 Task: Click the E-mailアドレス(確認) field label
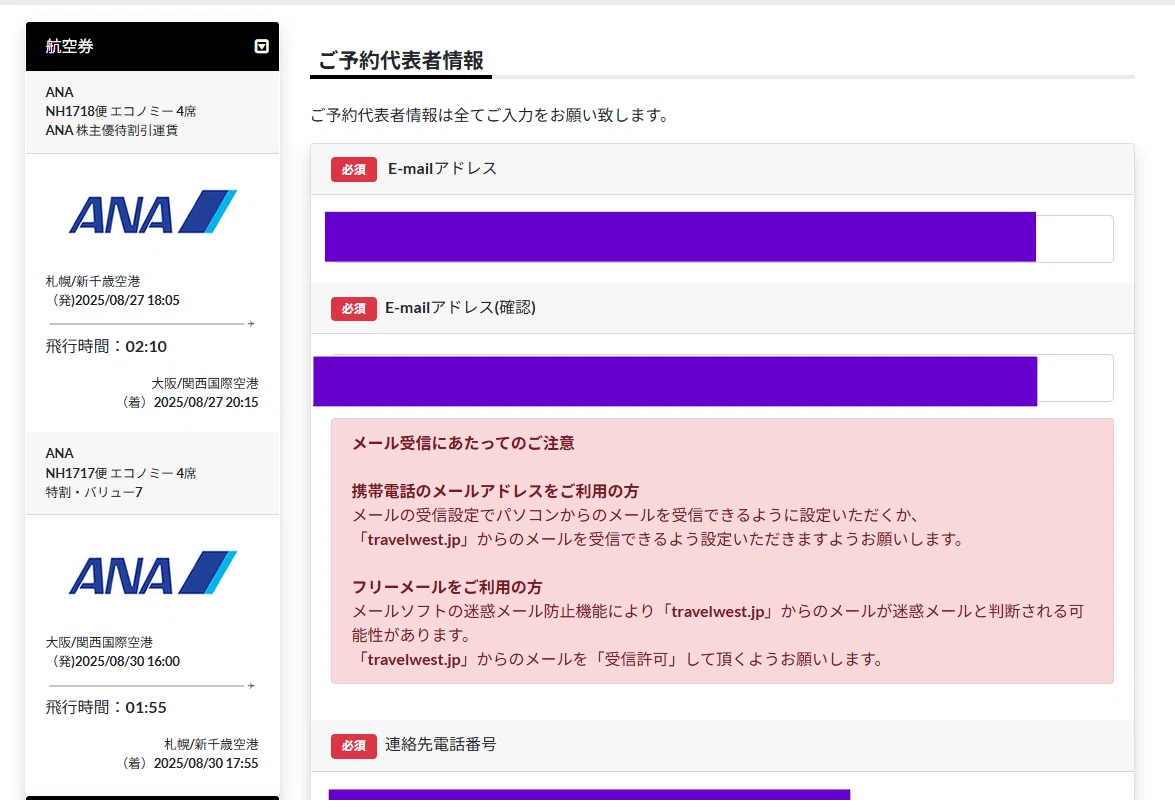click(x=460, y=308)
